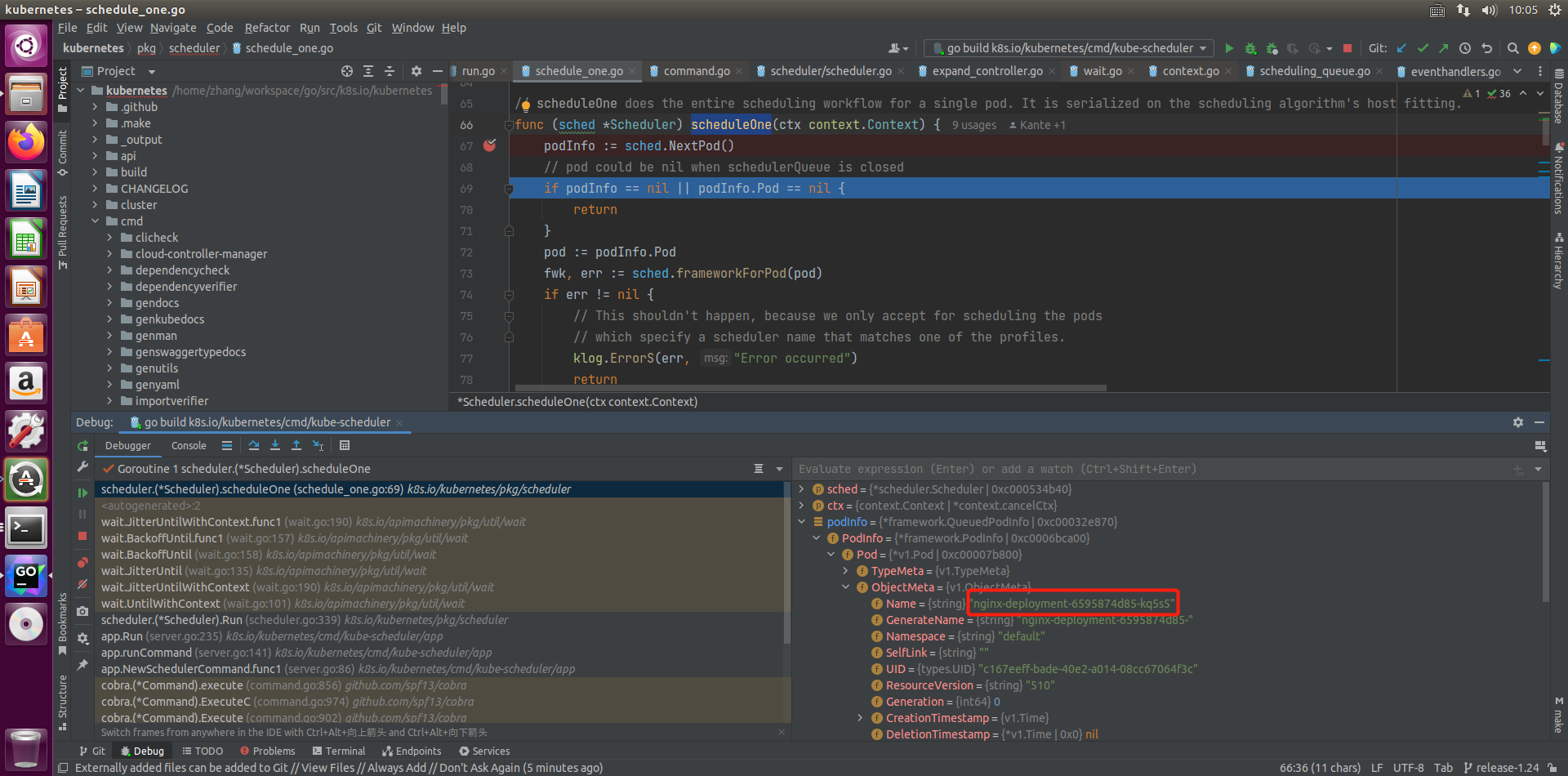
Task: Click the release-1.24 branch in status bar
Action: (1501, 768)
